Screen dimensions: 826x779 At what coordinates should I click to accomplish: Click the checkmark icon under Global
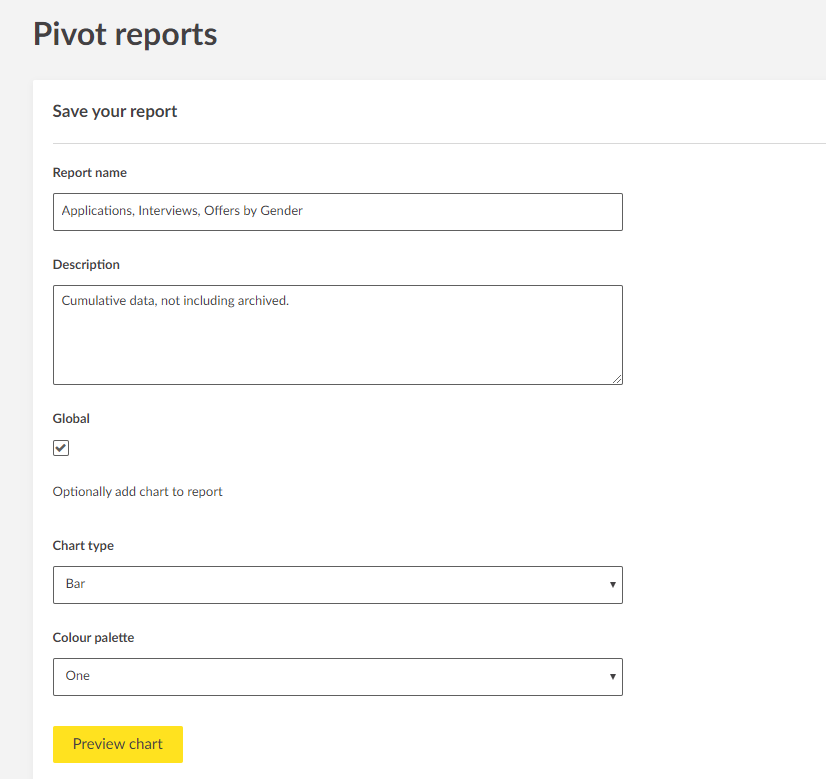click(x=61, y=448)
